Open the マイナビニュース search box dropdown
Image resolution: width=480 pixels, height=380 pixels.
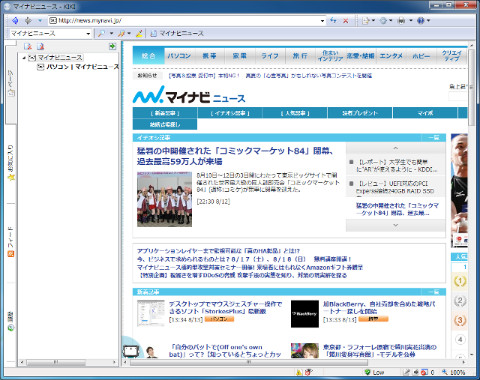pos(88,34)
